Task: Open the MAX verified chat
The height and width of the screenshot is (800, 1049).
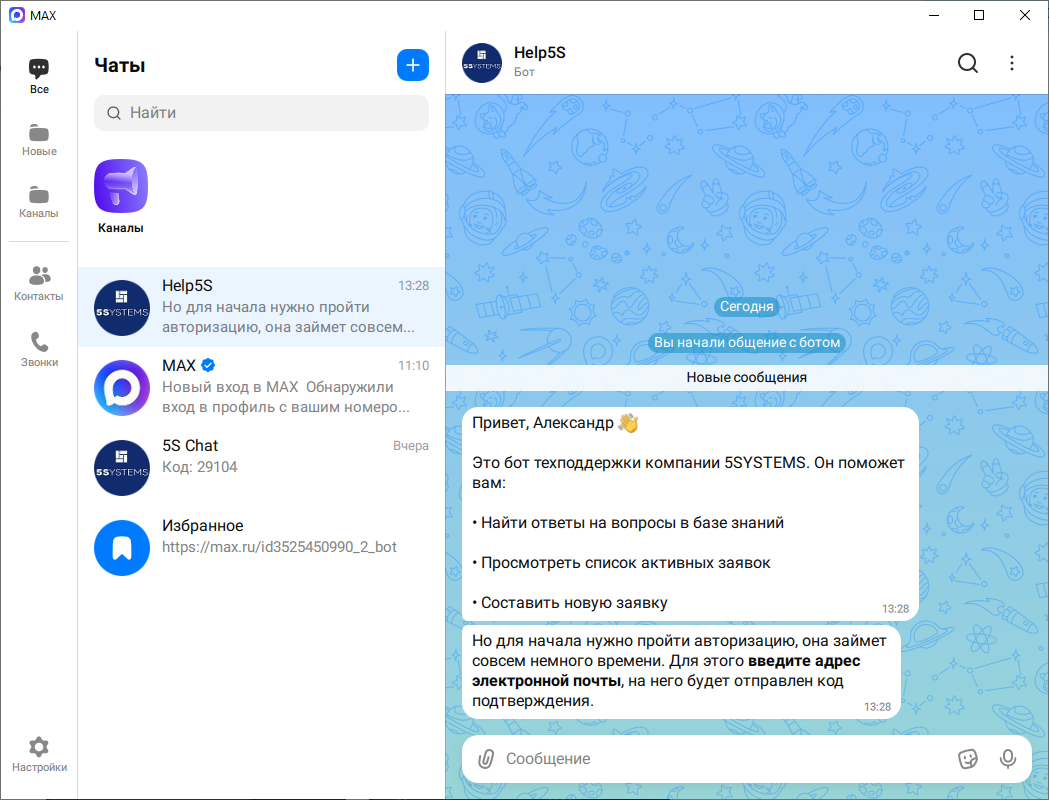Action: click(262, 387)
